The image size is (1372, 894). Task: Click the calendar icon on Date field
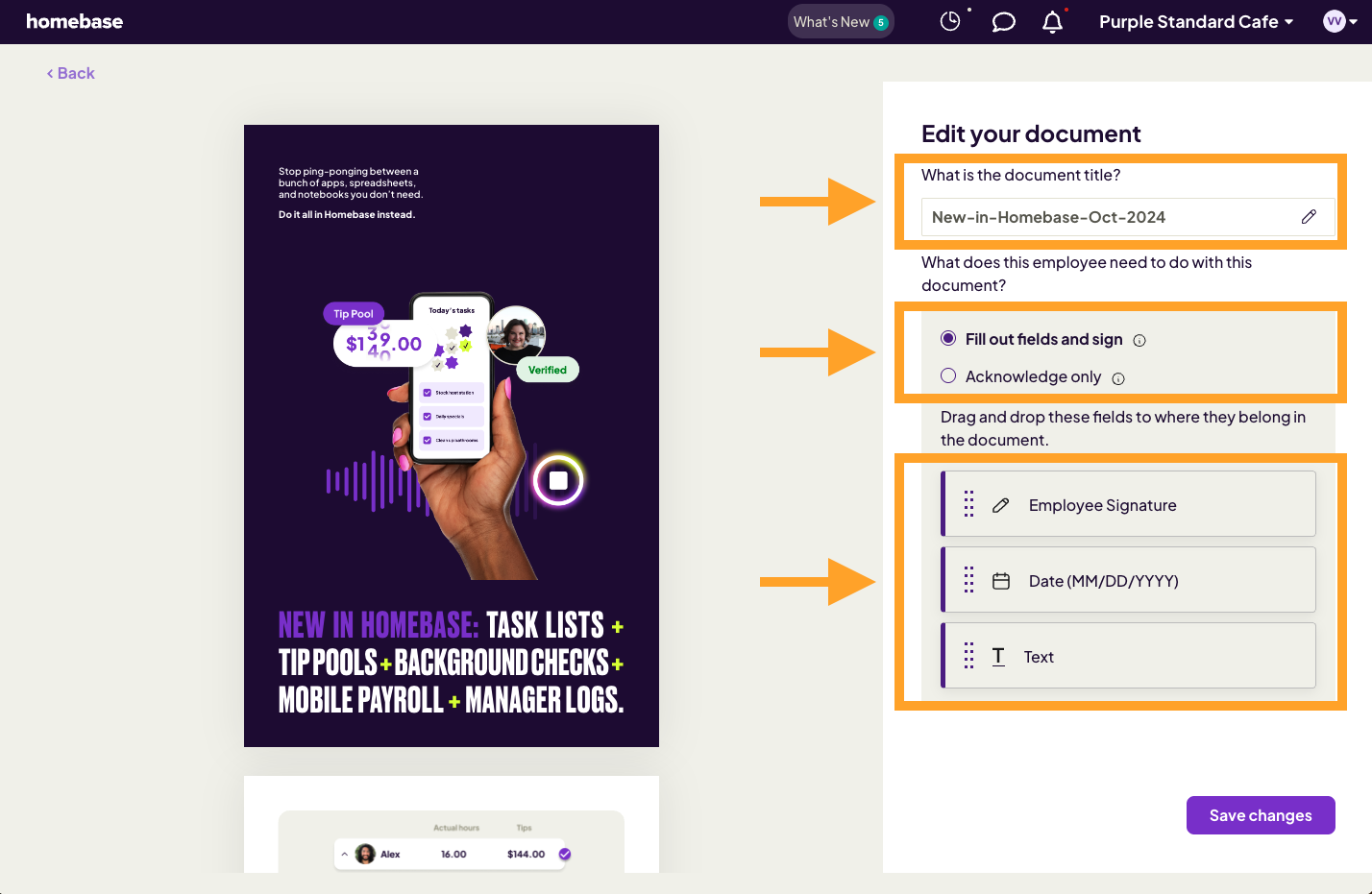[1001, 581]
